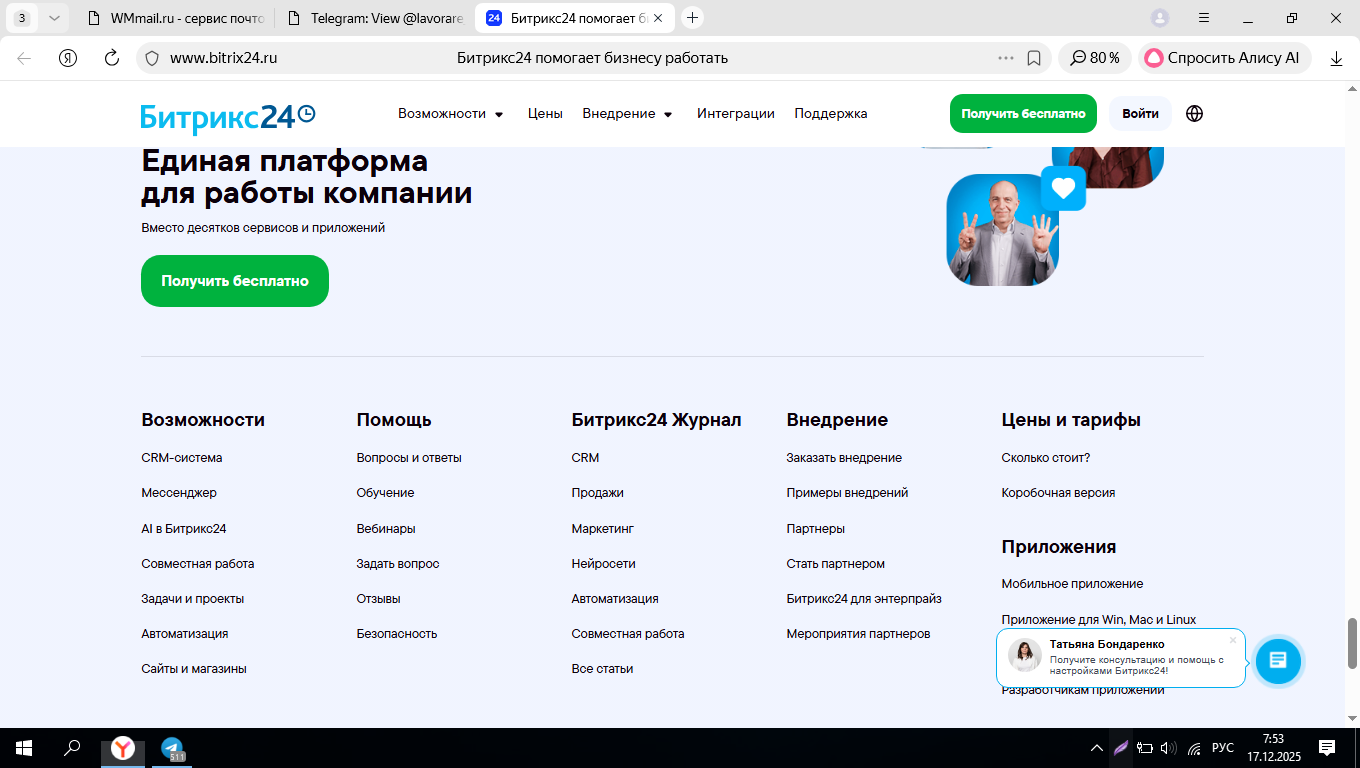Image resolution: width=1360 pixels, height=768 pixels.
Task: Open the volume speaker tray icon
Action: click(x=1169, y=748)
